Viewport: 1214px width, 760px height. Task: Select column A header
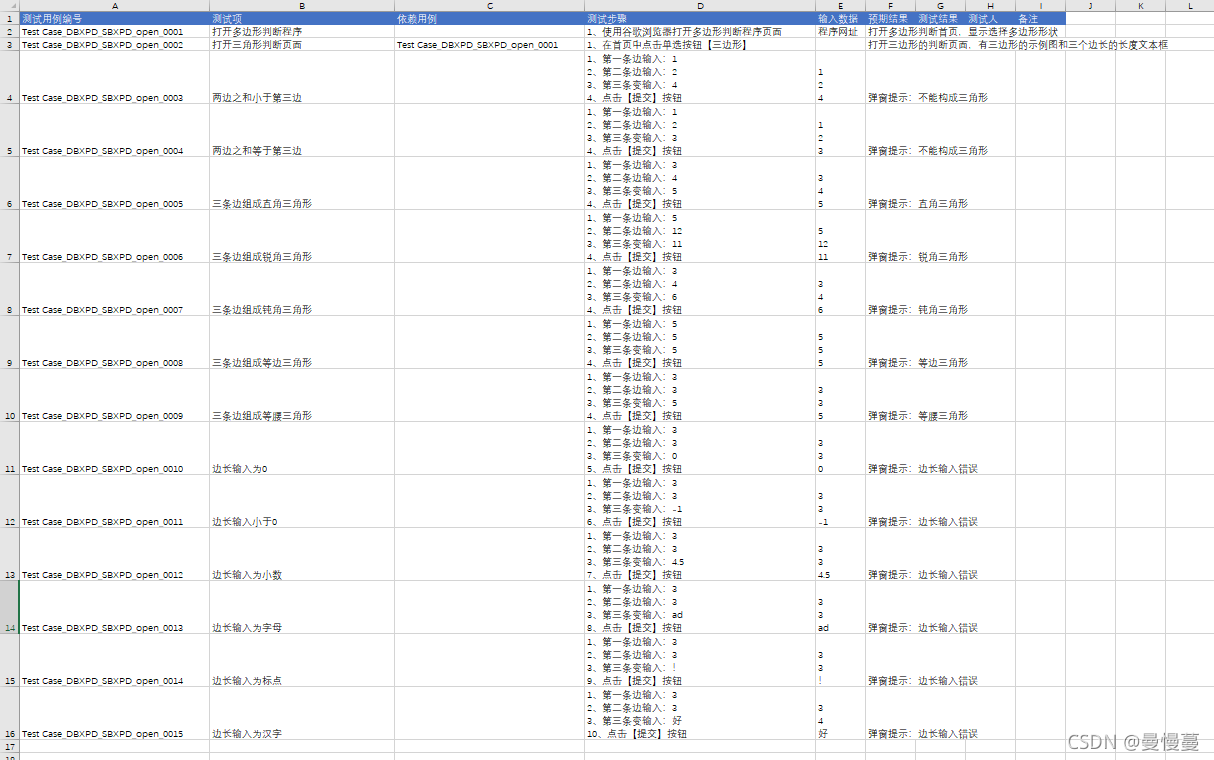pyautogui.click(x=115, y=6)
